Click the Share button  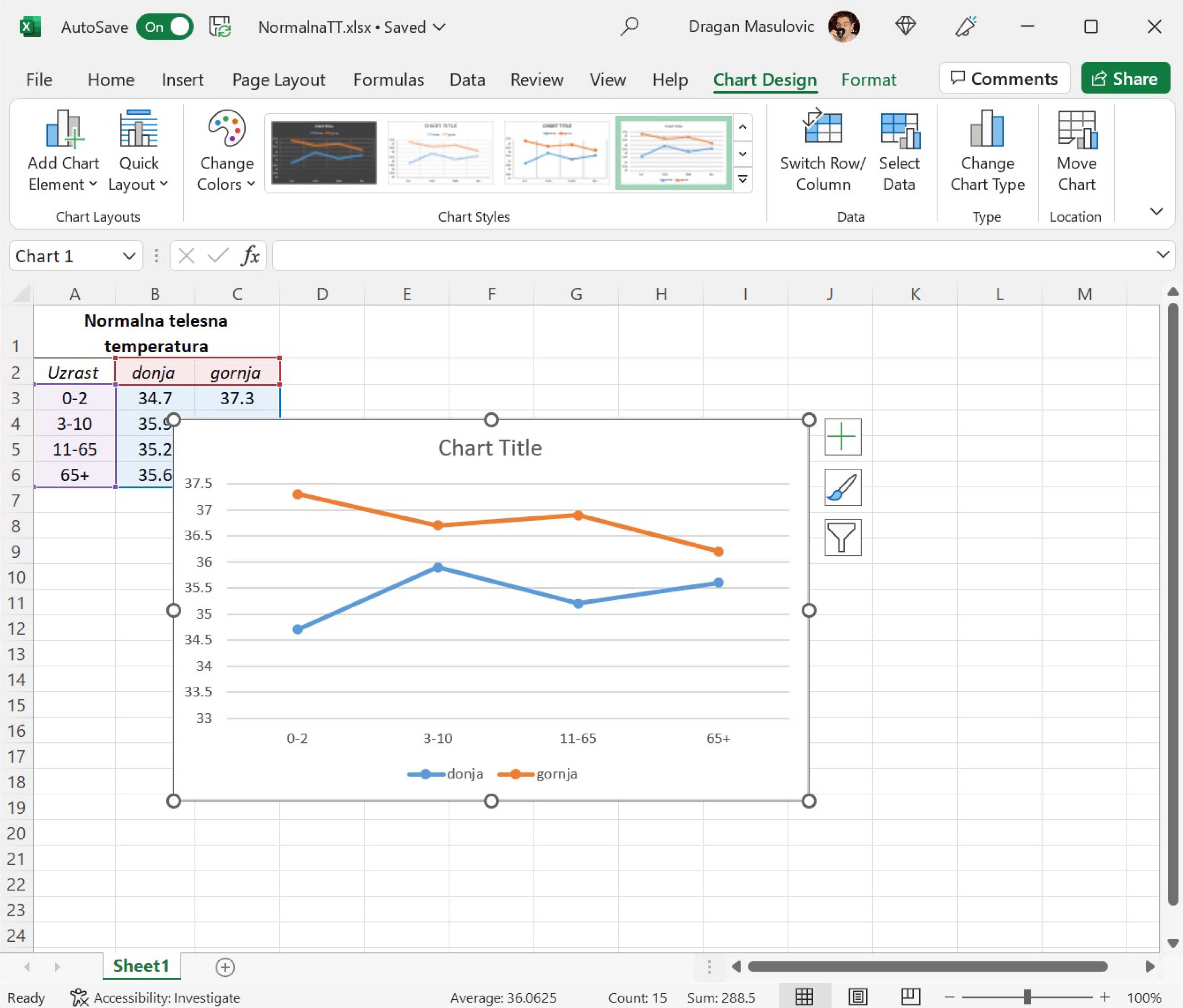(1125, 78)
